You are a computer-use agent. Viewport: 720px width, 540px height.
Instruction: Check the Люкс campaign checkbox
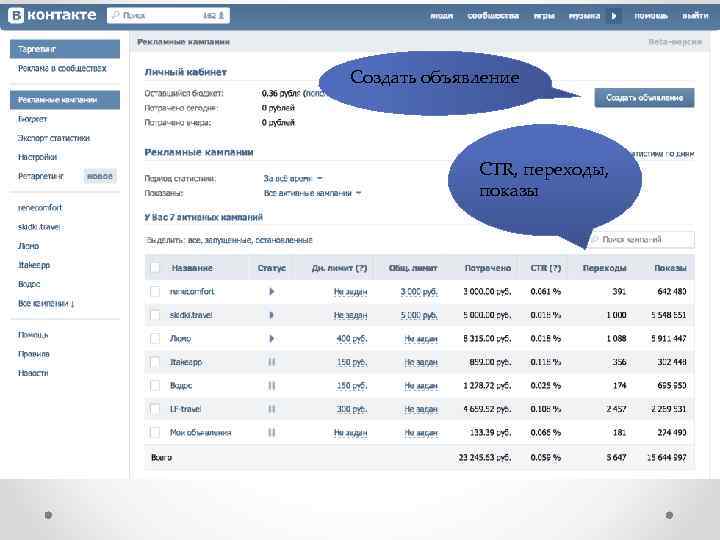[x=155, y=339]
